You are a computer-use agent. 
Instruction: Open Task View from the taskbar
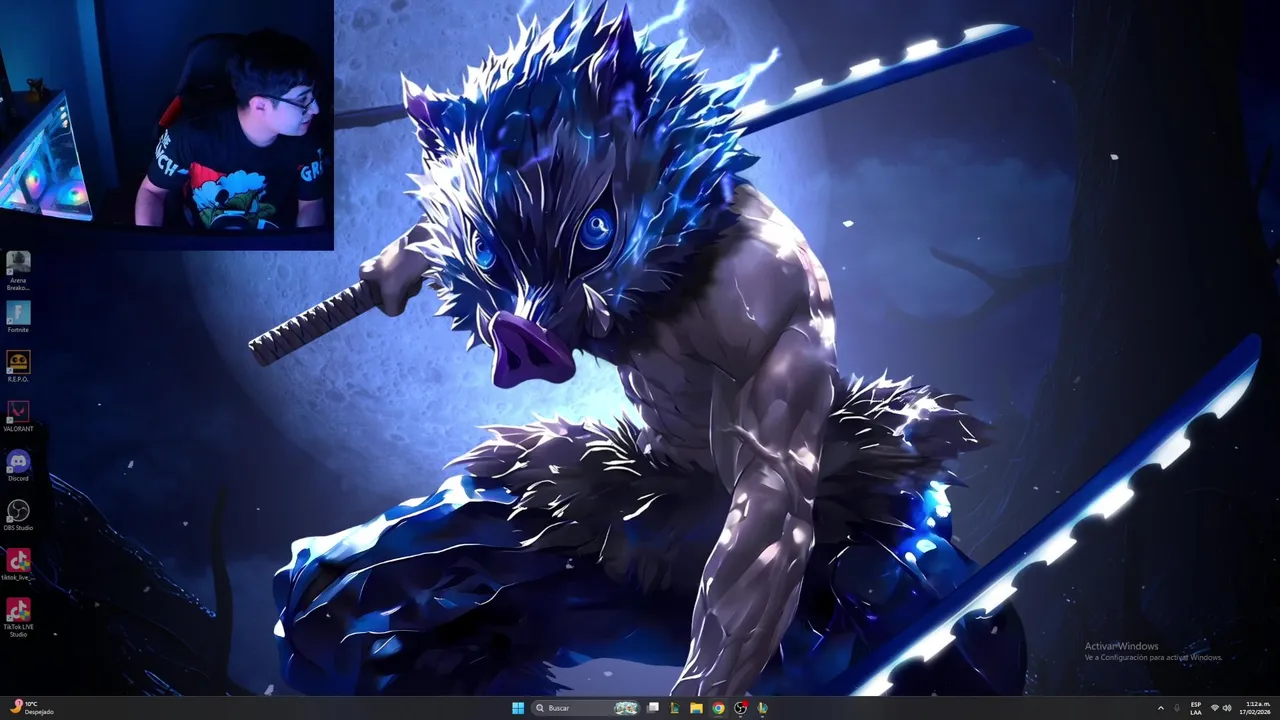[x=653, y=708]
